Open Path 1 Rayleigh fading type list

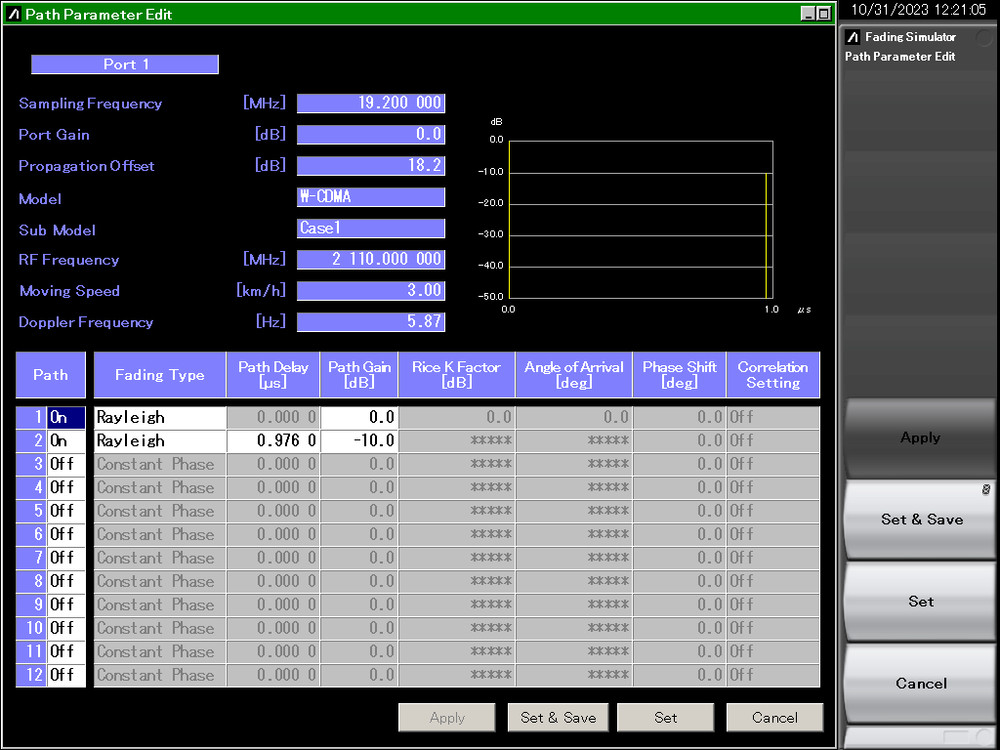tap(160, 418)
